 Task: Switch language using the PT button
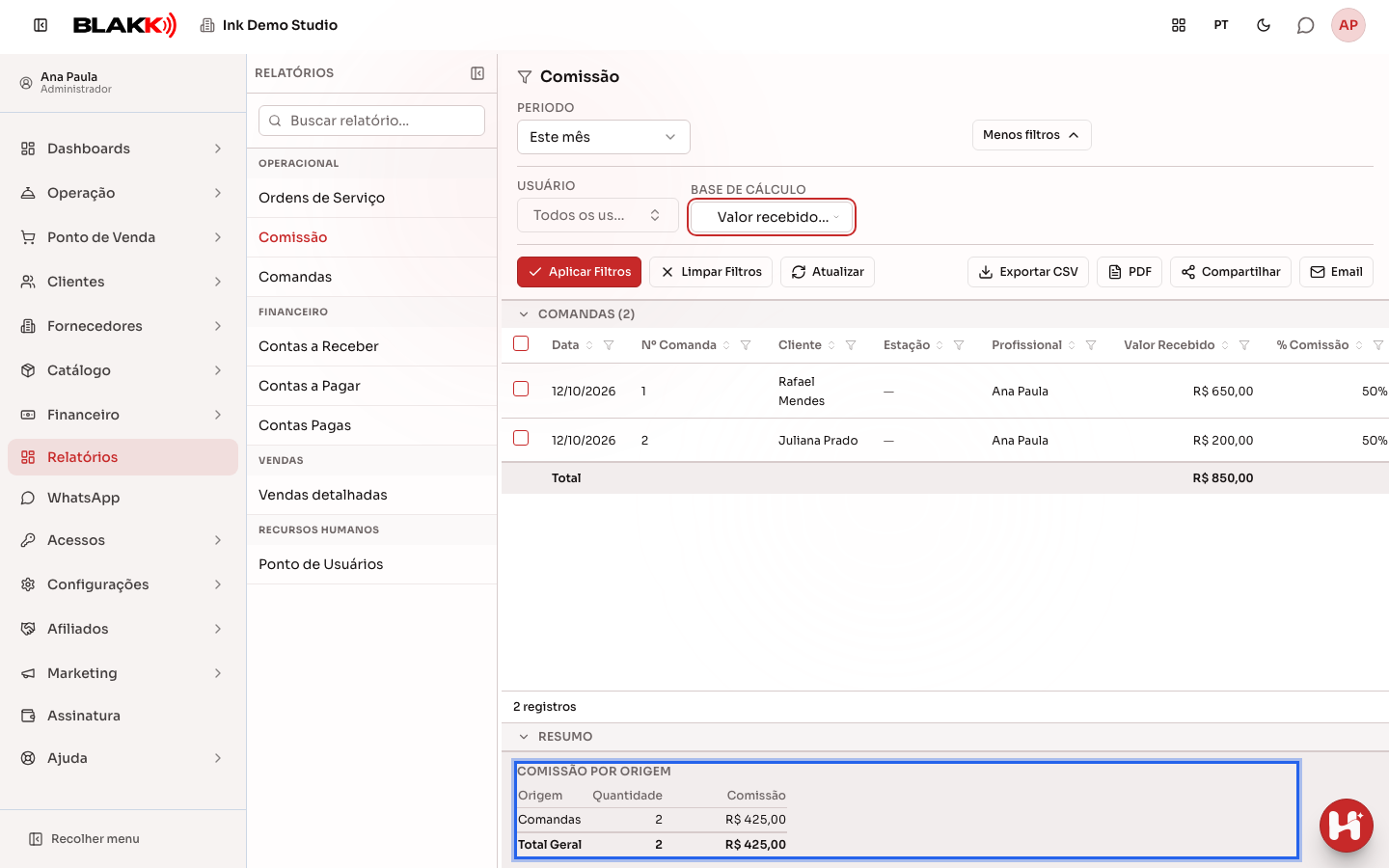(1221, 25)
